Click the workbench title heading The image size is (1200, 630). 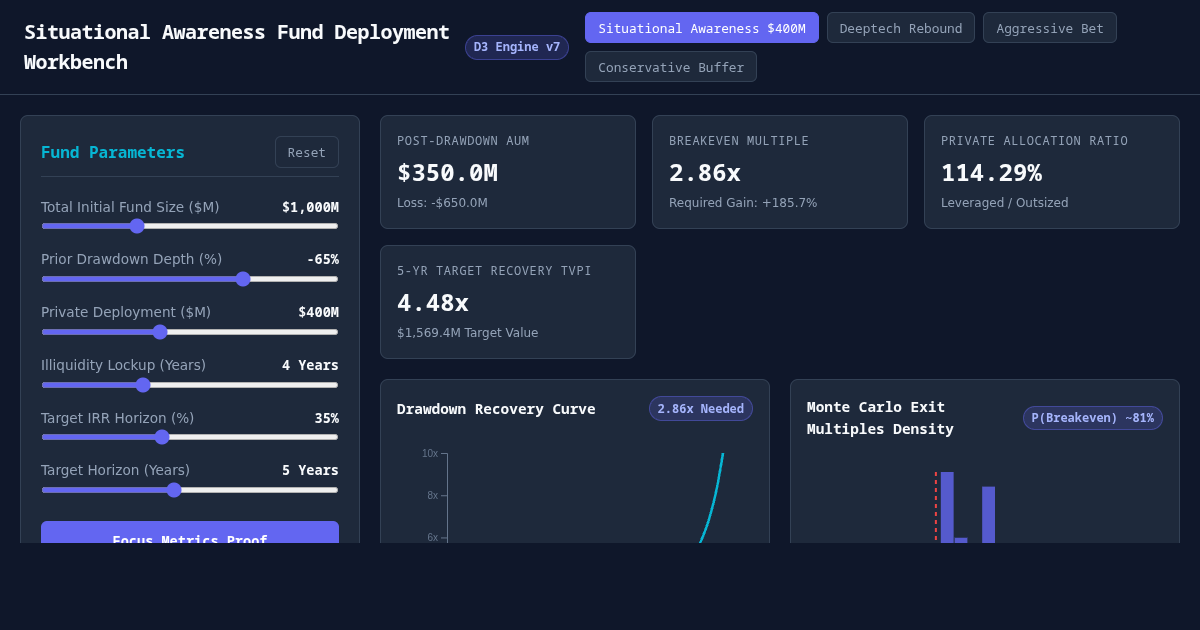pyautogui.click(x=237, y=47)
